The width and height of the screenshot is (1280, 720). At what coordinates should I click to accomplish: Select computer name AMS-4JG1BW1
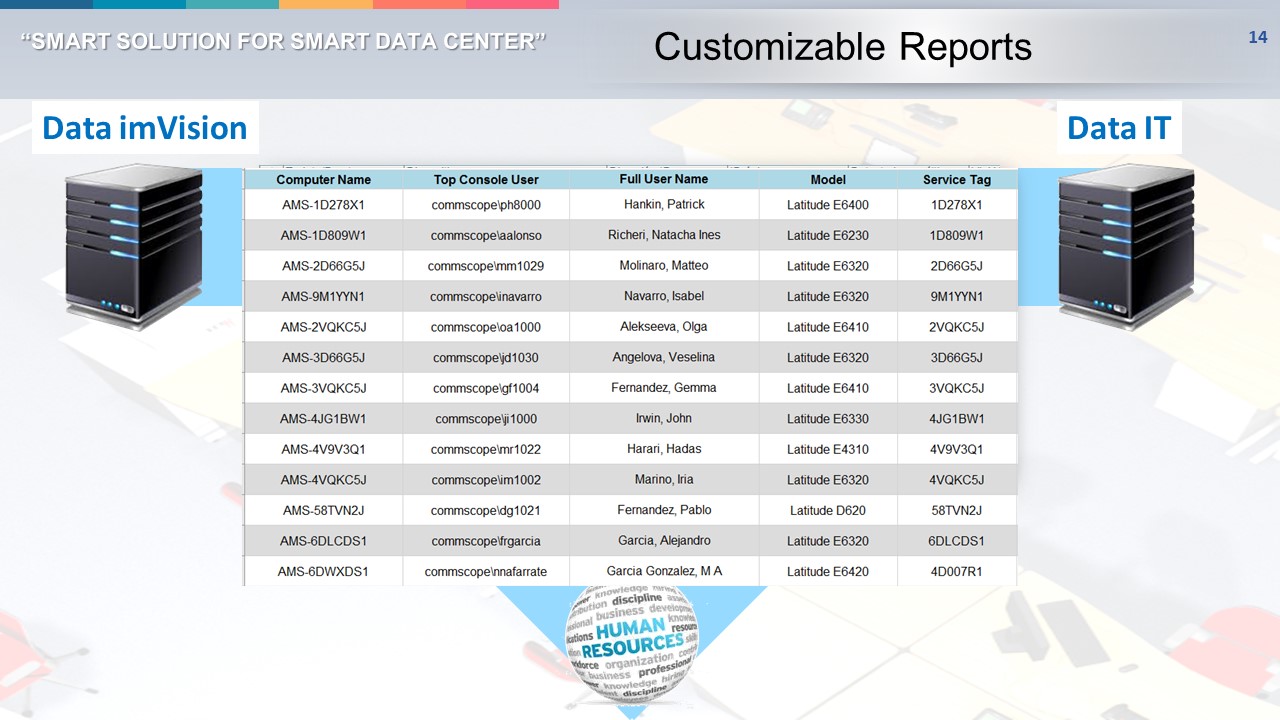click(x=323, y=419)
